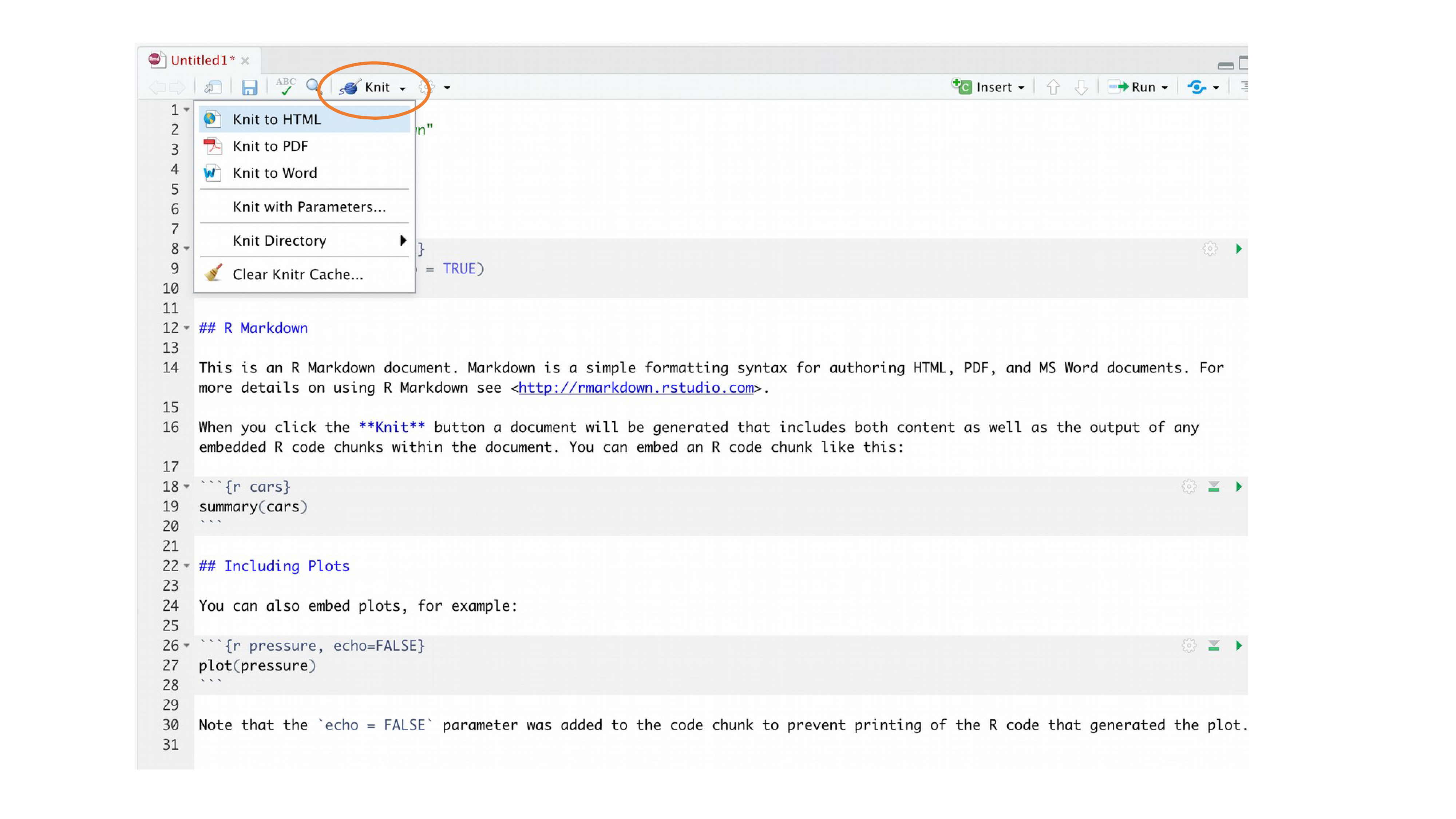Click the '## Including Plots' heading text
Screen dimensions: 1456x819
coord(274,566)
